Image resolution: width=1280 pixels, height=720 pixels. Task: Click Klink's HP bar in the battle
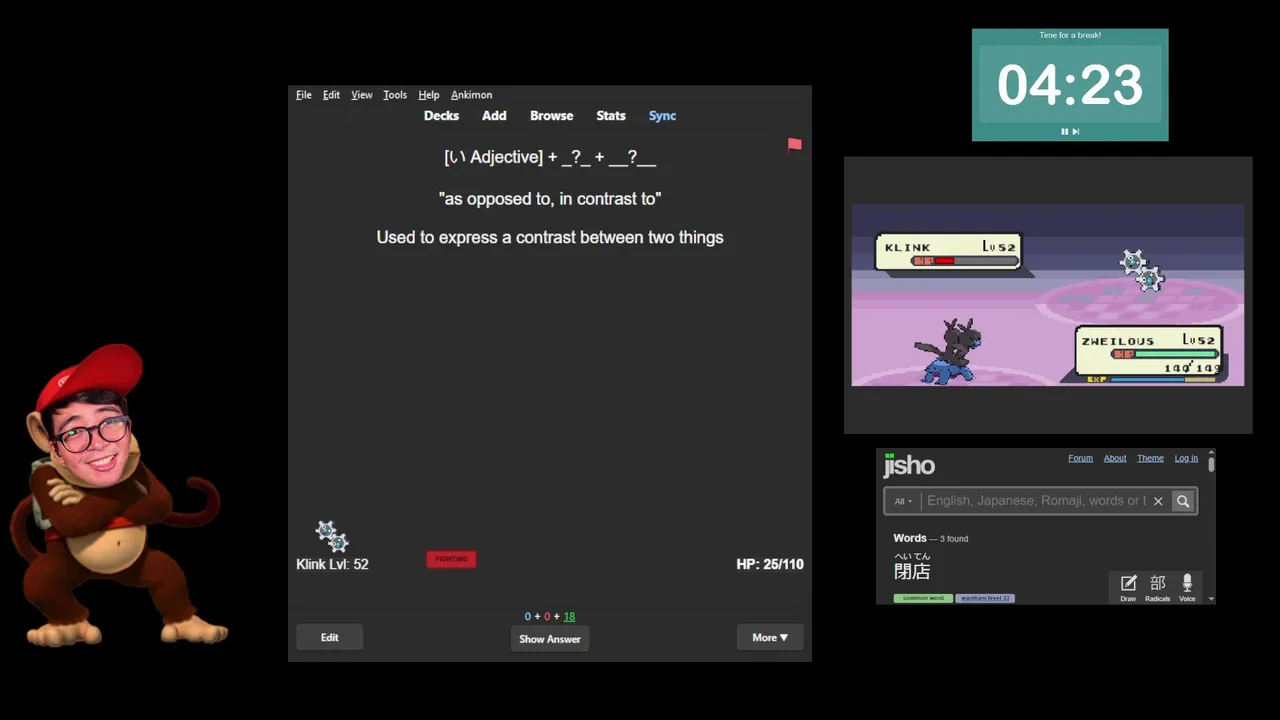click(964, 261)
